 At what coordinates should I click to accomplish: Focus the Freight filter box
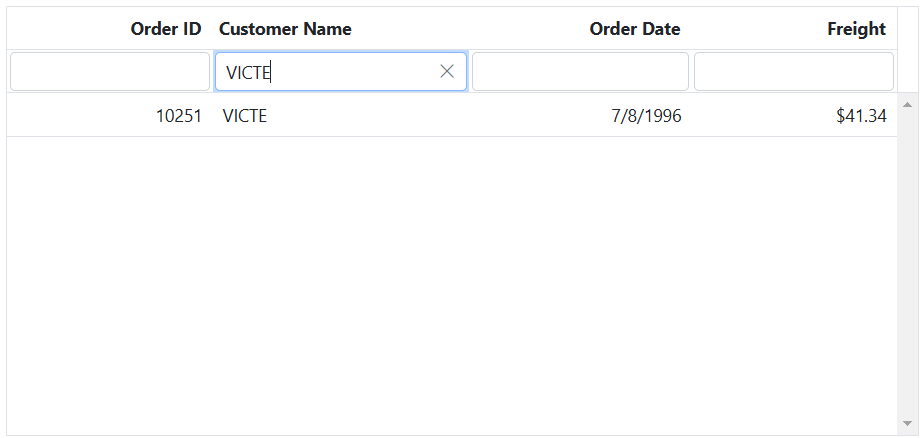tap(793, 72)
